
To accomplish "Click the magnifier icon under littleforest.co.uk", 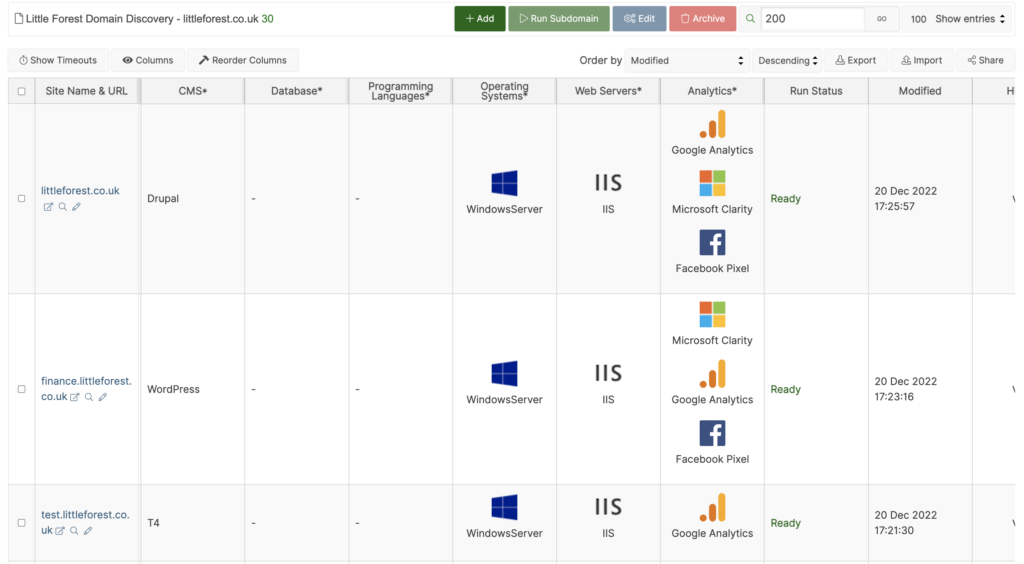I will click(x=63, y=207).
